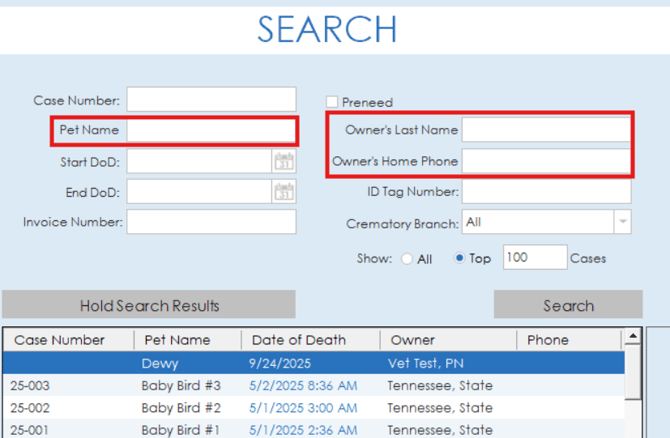Click the Owner's Last Name field
The image size is (670, 438).
[546, 130]
